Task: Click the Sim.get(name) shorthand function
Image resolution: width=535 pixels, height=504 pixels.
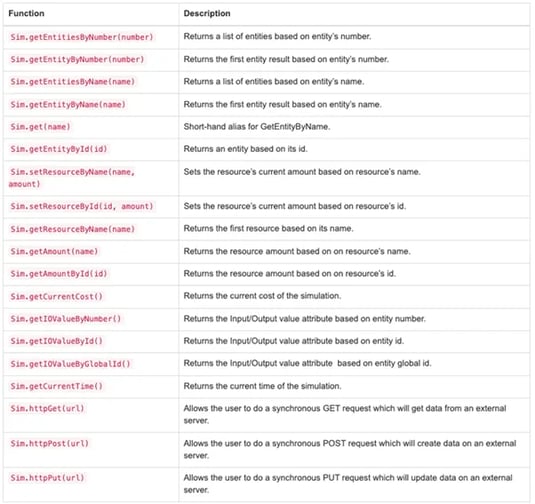Action: point(40,127)
